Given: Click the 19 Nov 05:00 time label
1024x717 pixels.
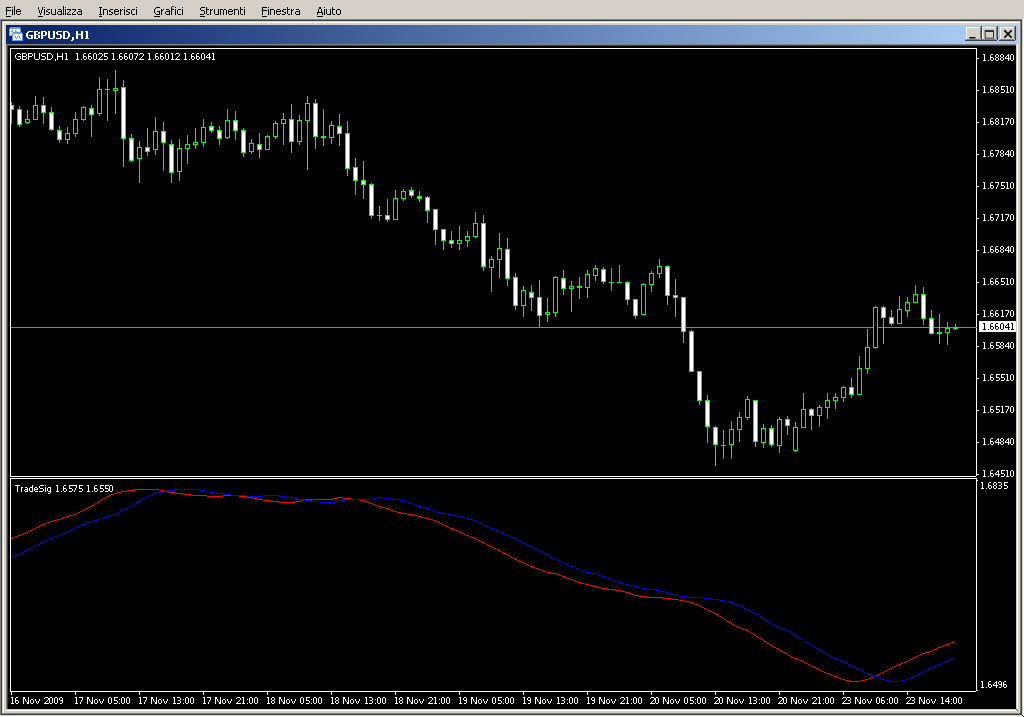Looking at the screenshot, I should pos(490,701).
